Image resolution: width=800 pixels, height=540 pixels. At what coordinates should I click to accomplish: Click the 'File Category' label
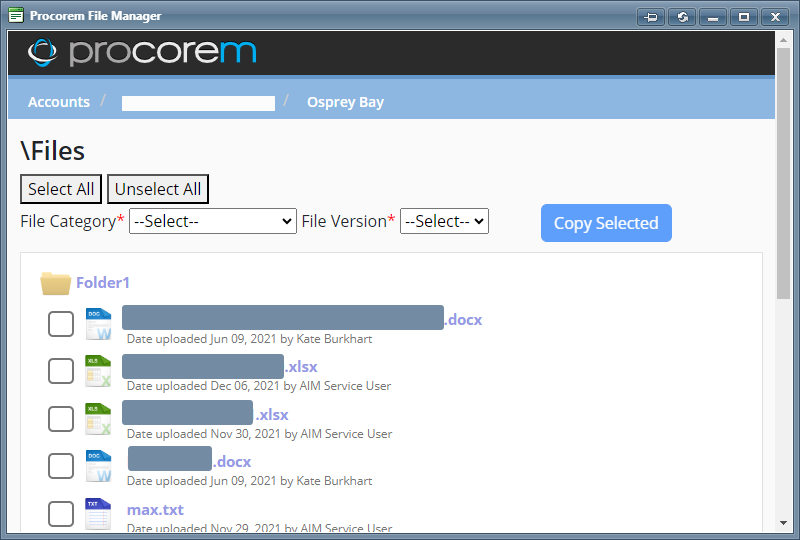[68, 222]
